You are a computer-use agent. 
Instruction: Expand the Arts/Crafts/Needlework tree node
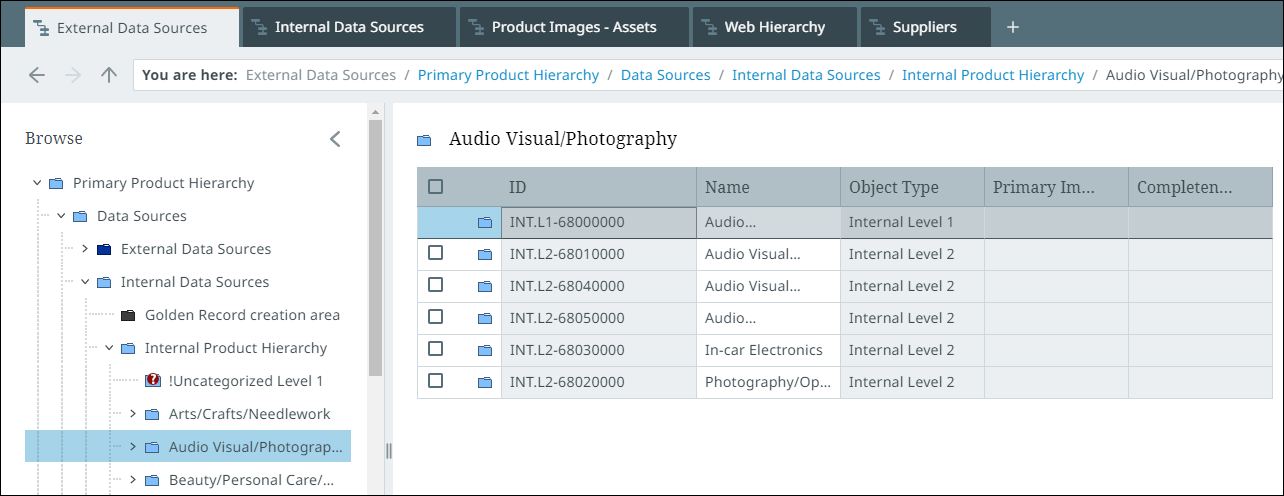coord(133,414)
